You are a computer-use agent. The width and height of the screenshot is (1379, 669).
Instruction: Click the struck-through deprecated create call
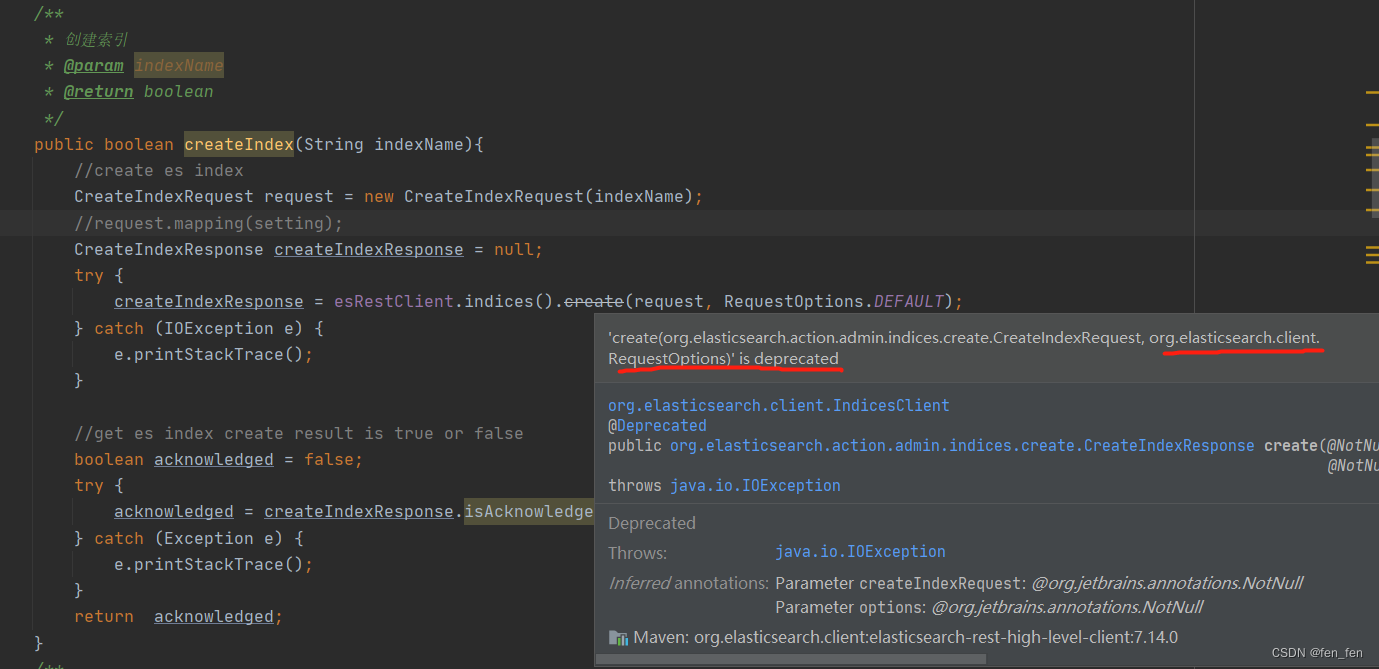point(593,301)
